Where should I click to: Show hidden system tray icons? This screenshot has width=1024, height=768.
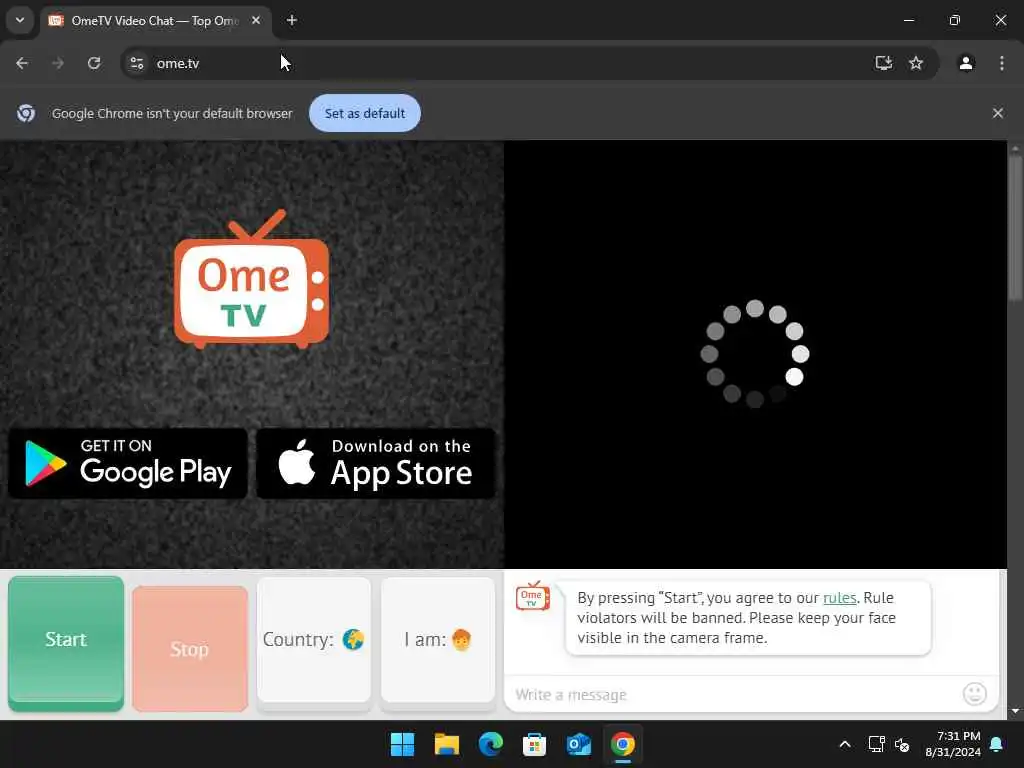(844, 744)
